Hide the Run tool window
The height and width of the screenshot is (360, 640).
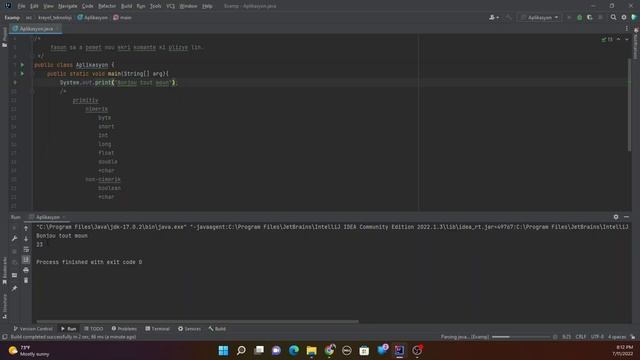pyautogui.click(x=627, y=217)
